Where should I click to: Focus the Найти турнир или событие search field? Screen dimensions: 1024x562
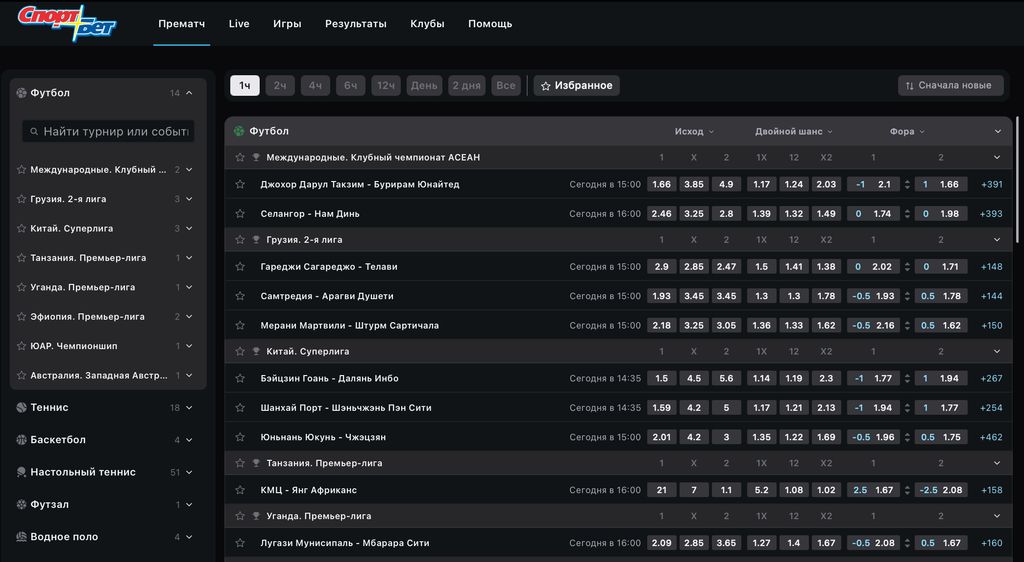[x=108, y=131]
